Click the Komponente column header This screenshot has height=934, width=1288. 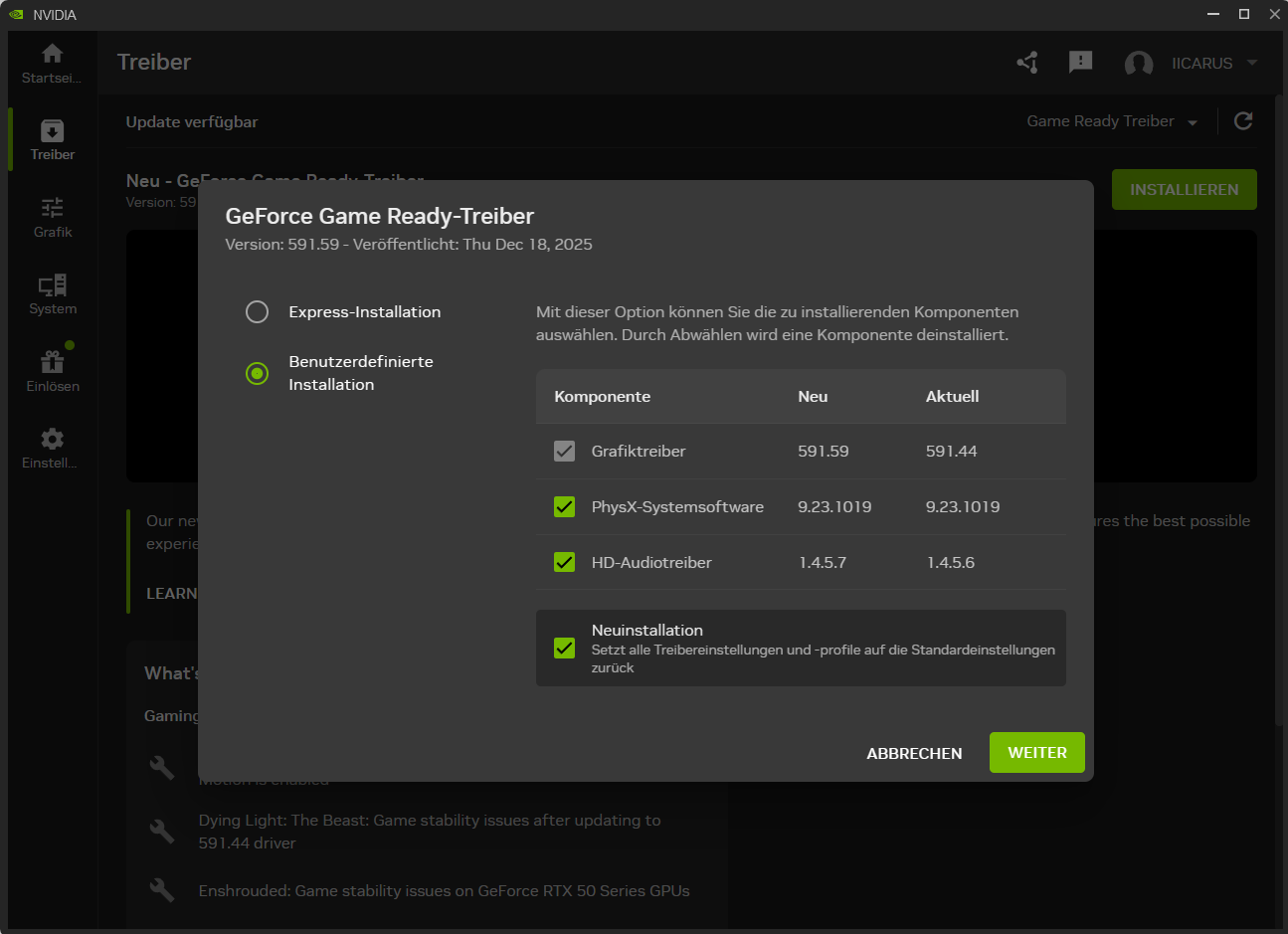(x=602, y=397)
